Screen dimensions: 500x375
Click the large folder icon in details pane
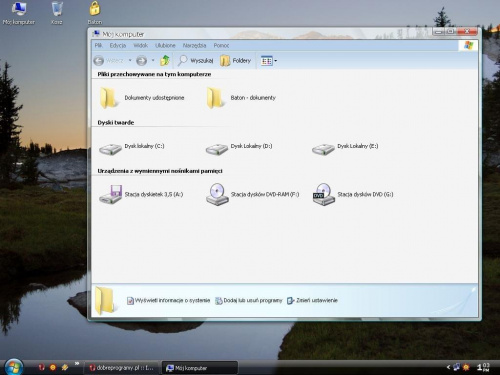(x=105, y=300)
